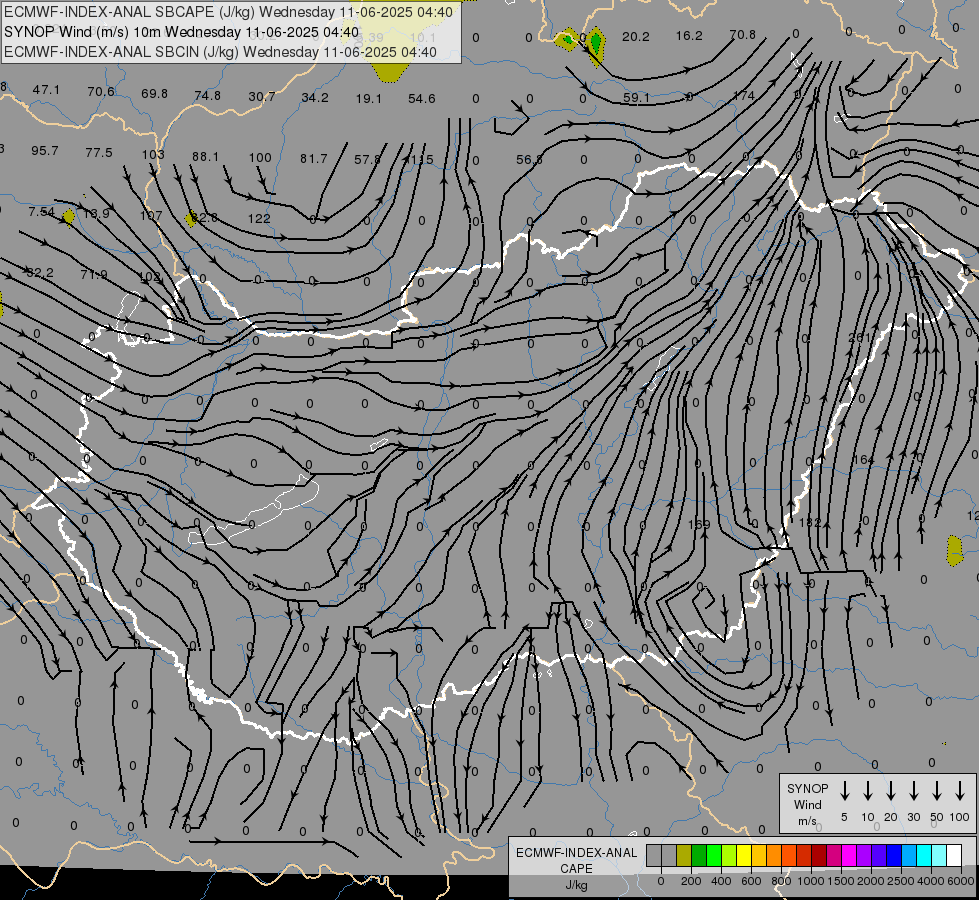Click the 174 value on the map

pos(744,96)
